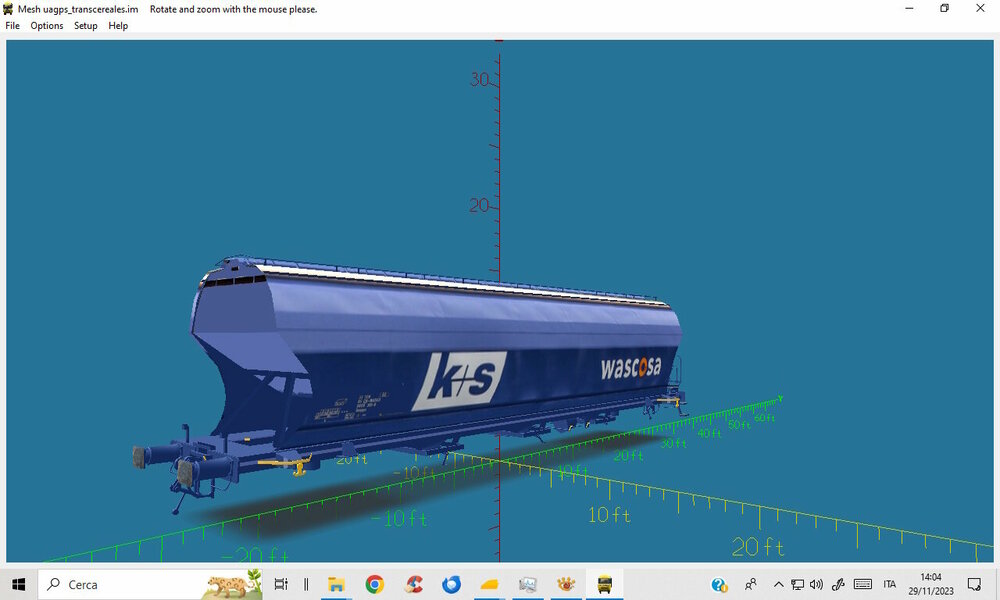Click the ITA language indicator

[x=890, y=584]
